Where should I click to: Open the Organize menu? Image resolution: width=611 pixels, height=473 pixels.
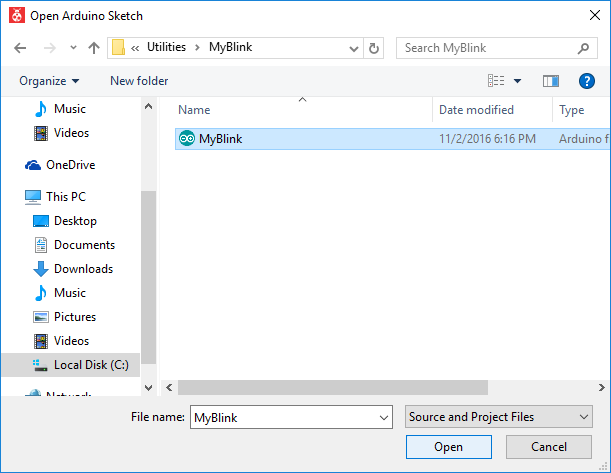pyautogui.click(x=49, y=81)
